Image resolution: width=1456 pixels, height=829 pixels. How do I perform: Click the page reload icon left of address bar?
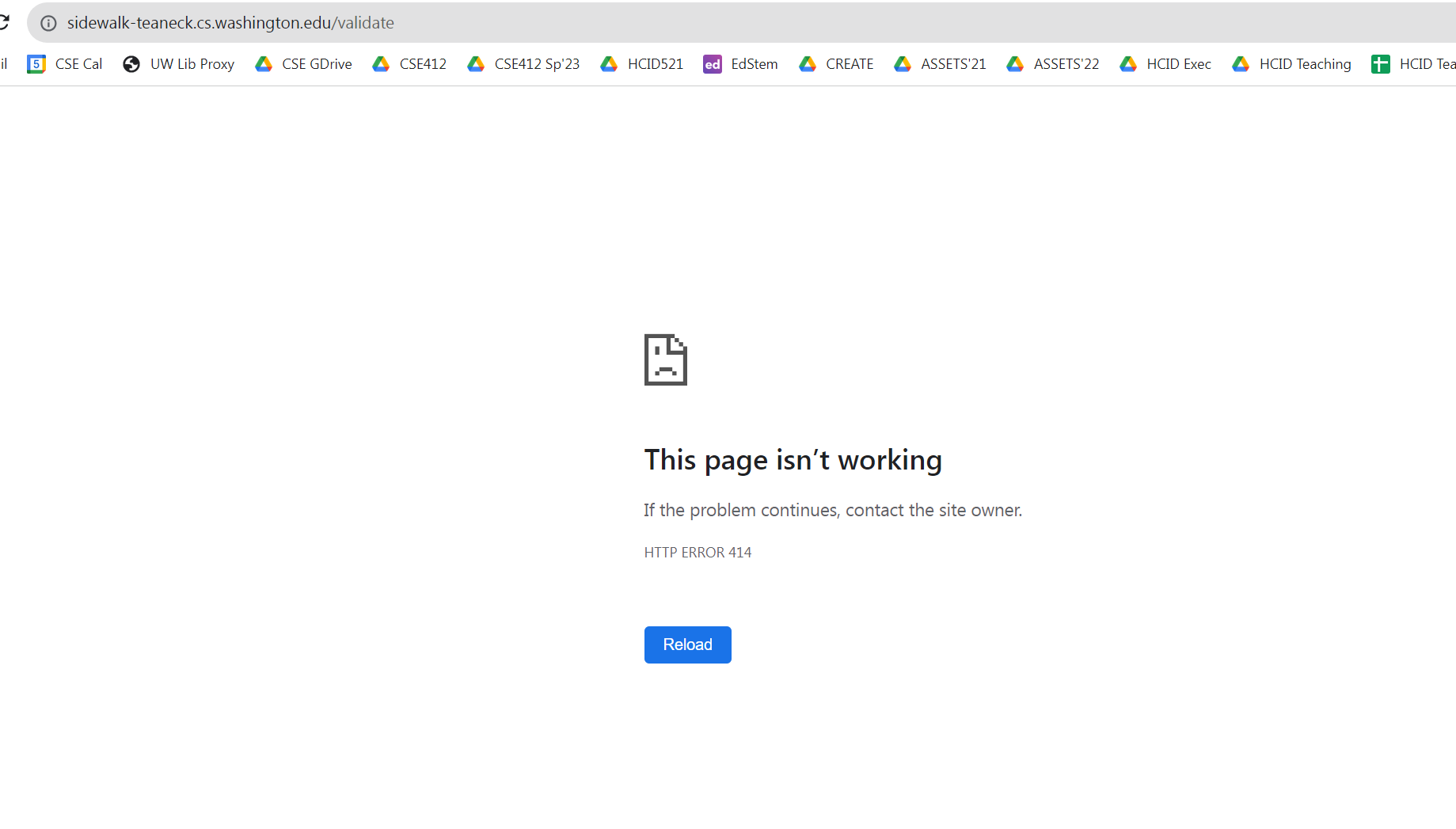[6, 21]
